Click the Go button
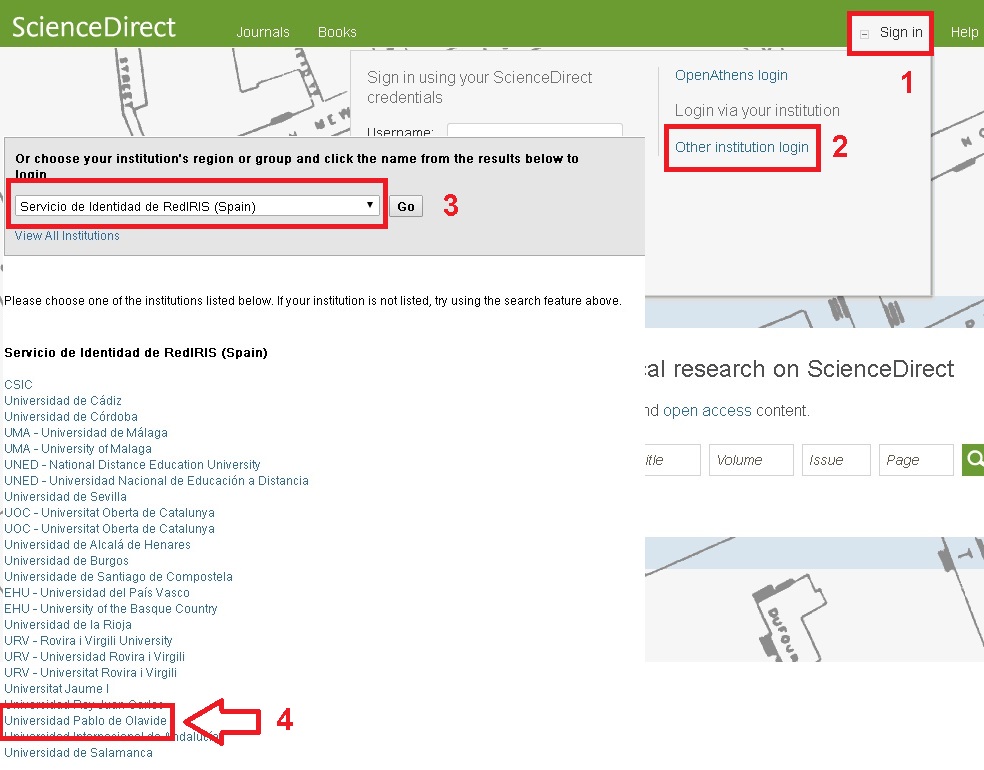The height and width of the screenshot is (770, 984). click(x=406, y=206)
